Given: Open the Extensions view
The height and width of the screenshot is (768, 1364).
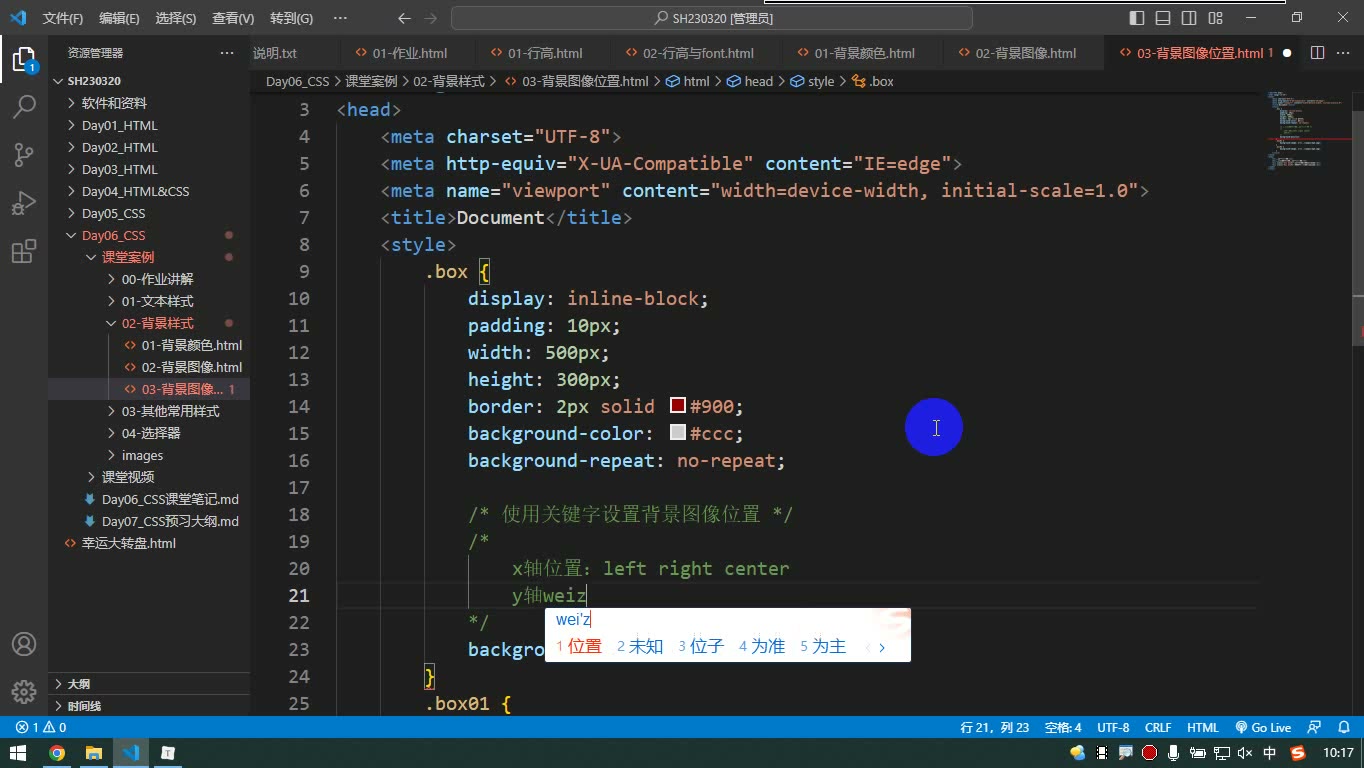Looking at the screenshot, I should [x=24, y=252].
